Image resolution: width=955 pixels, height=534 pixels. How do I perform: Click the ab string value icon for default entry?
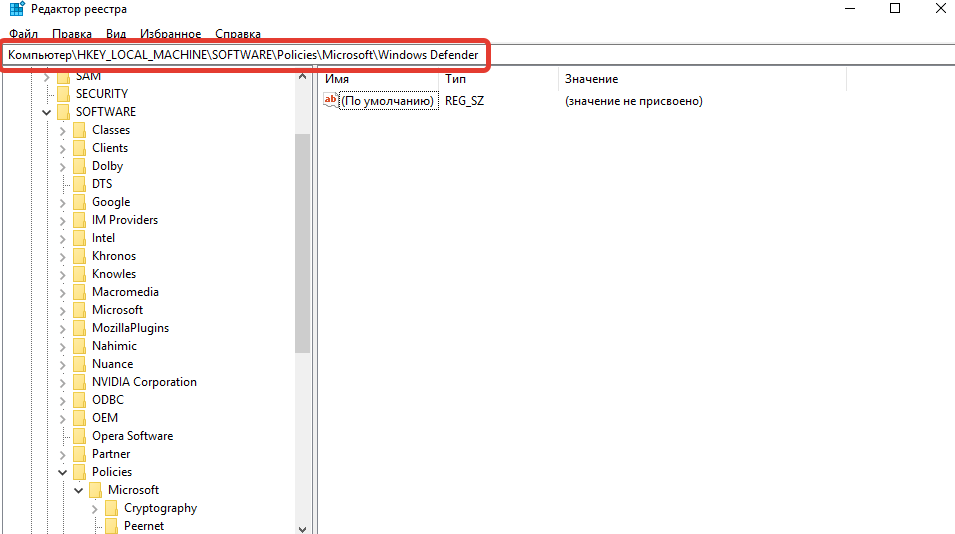(331, 101)
